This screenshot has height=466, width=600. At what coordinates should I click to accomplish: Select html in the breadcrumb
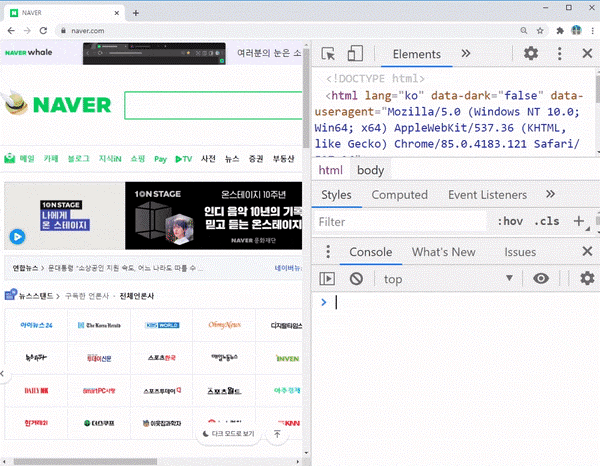(x=331, y=170)
